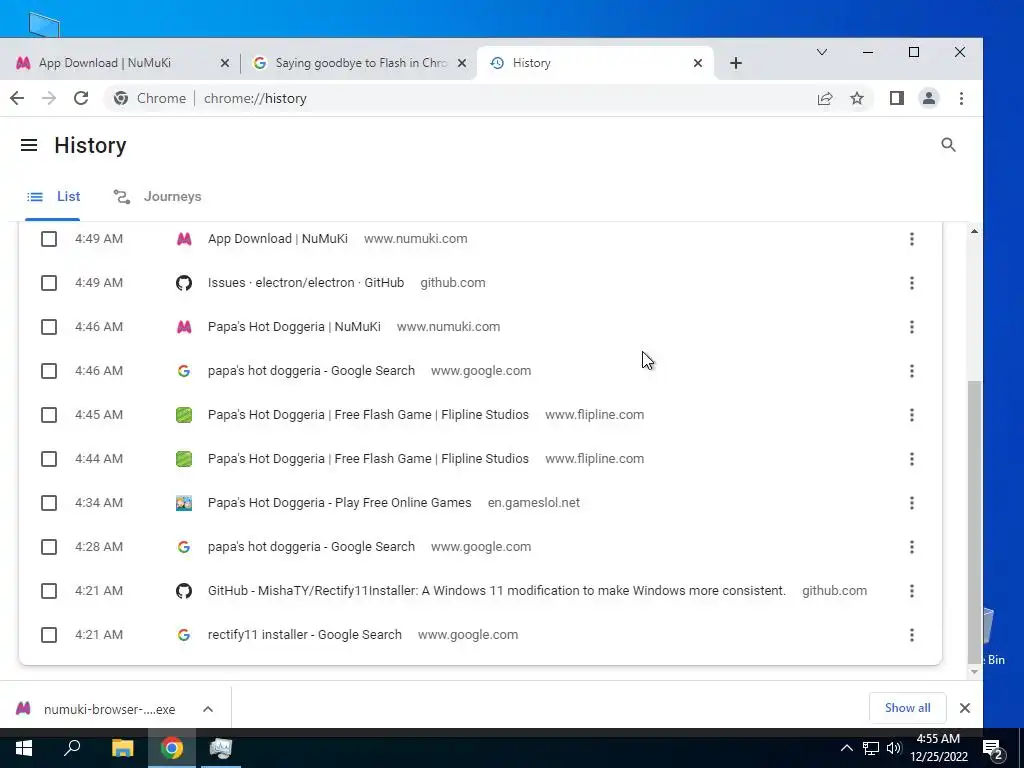This screenshot has width=1024, height=768.
Task: Close the Saying goodbye to Flash tab
Action: pos(462,63)
